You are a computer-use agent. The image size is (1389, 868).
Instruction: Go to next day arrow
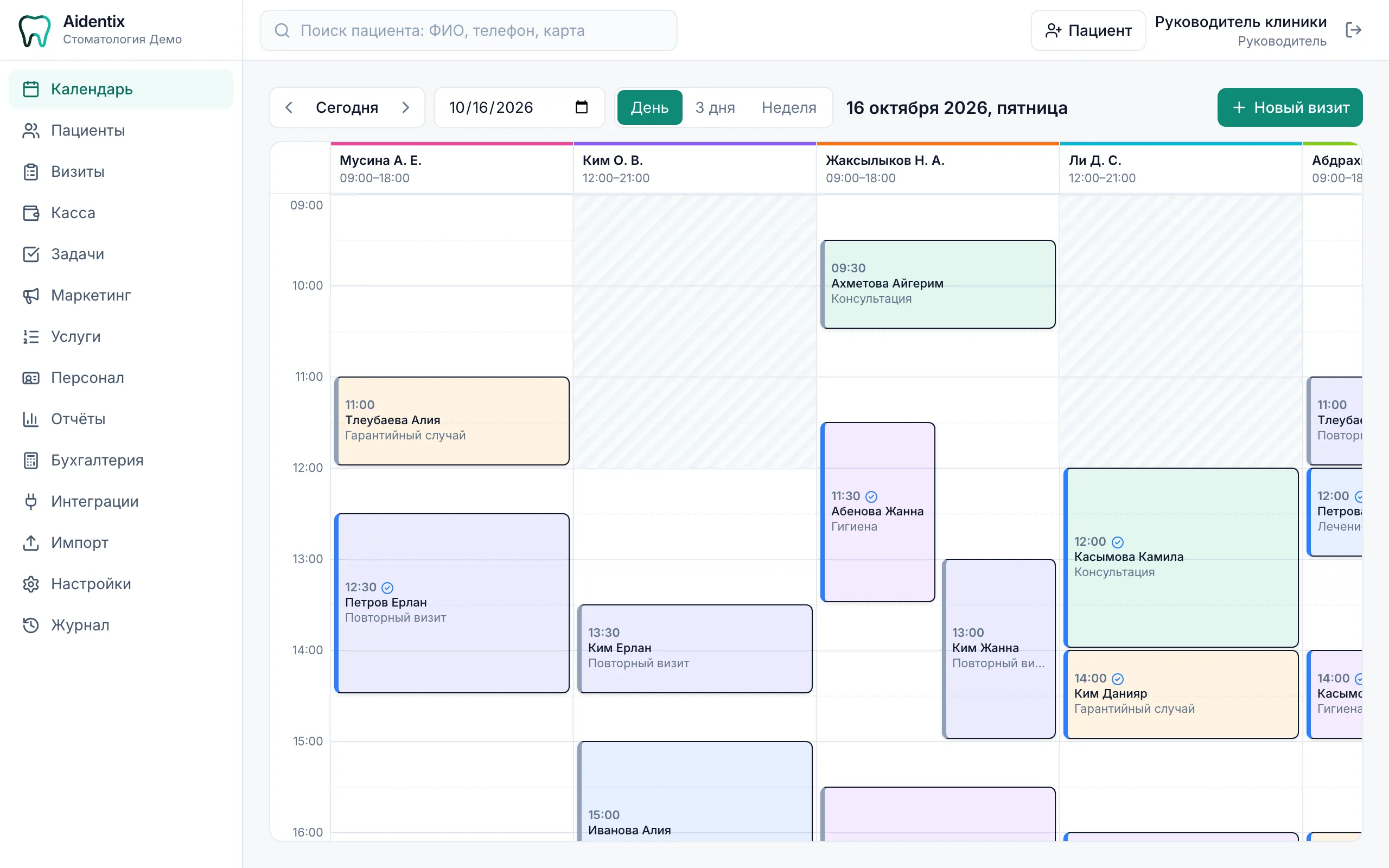[x=406, y=107]
